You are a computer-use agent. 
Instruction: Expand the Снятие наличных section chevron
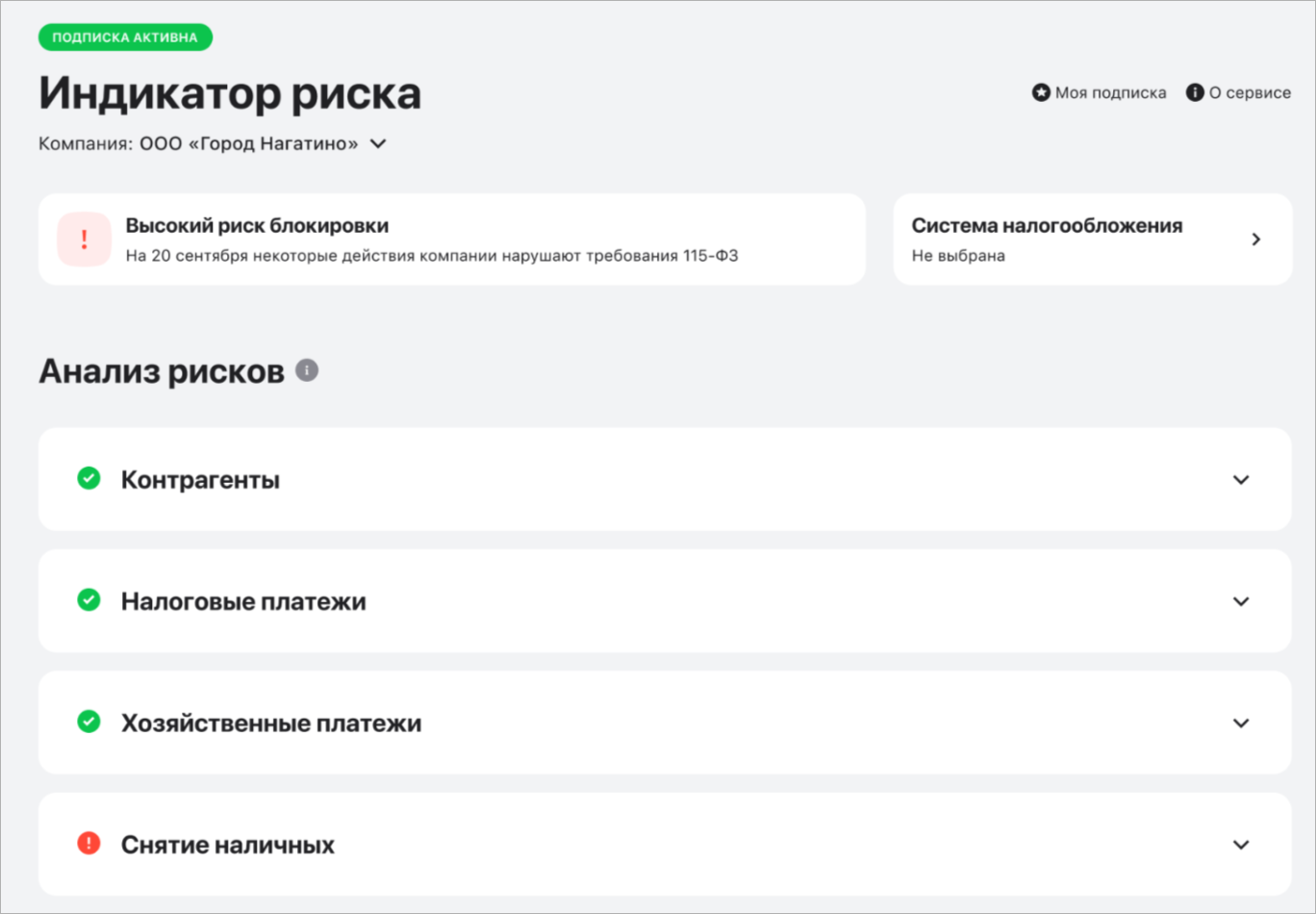click(1241, 845)
